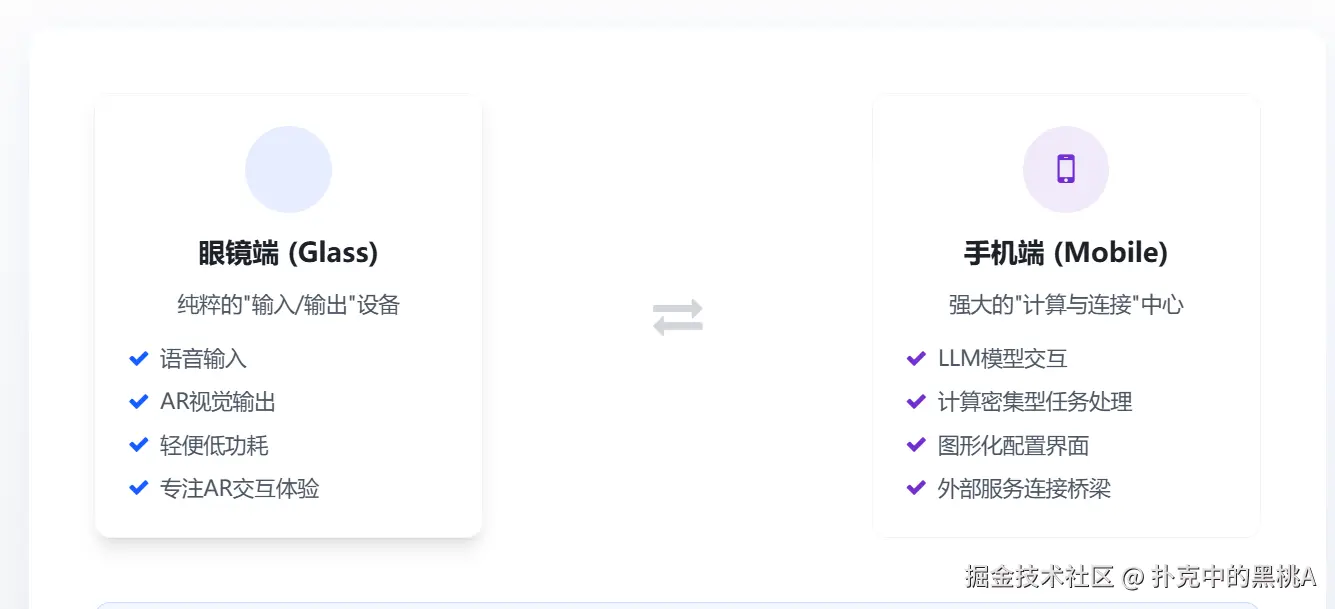This screenshot has height=609, width=1335.
Task: Click the purple mobile phone icon
Action: point(1065,169)
